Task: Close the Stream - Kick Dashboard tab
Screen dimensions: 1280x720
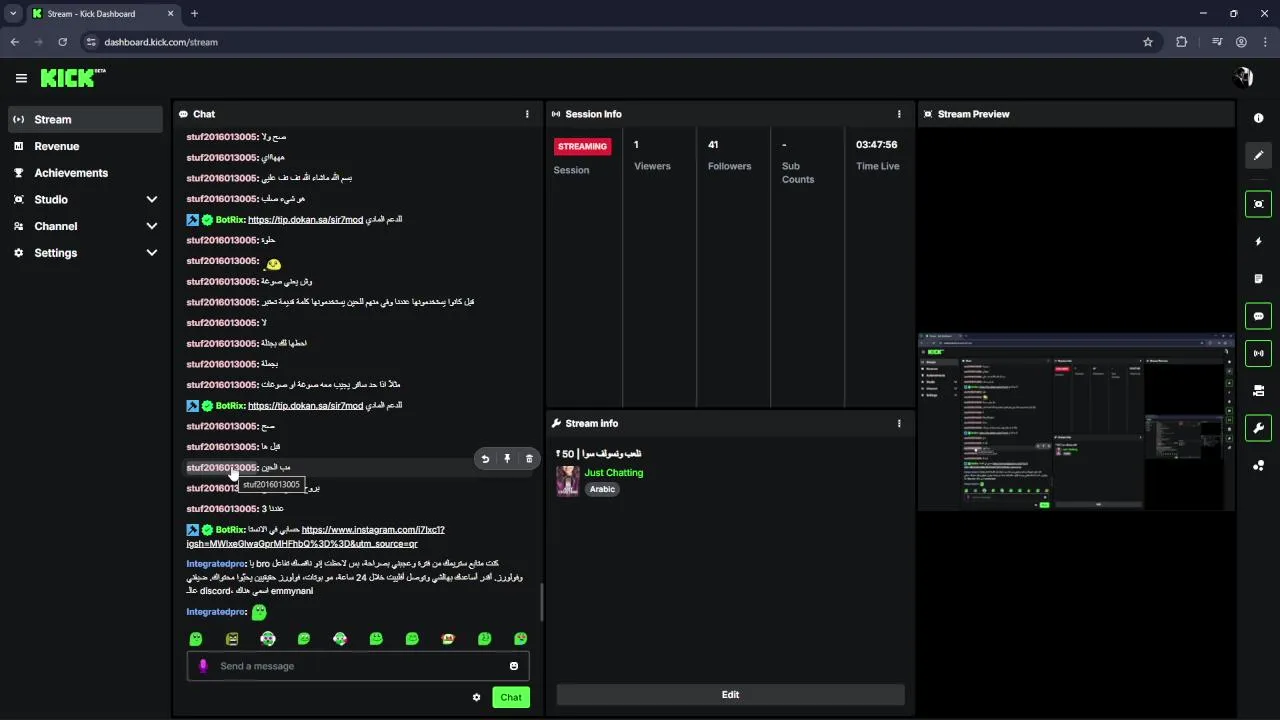Action: point(170,14)
